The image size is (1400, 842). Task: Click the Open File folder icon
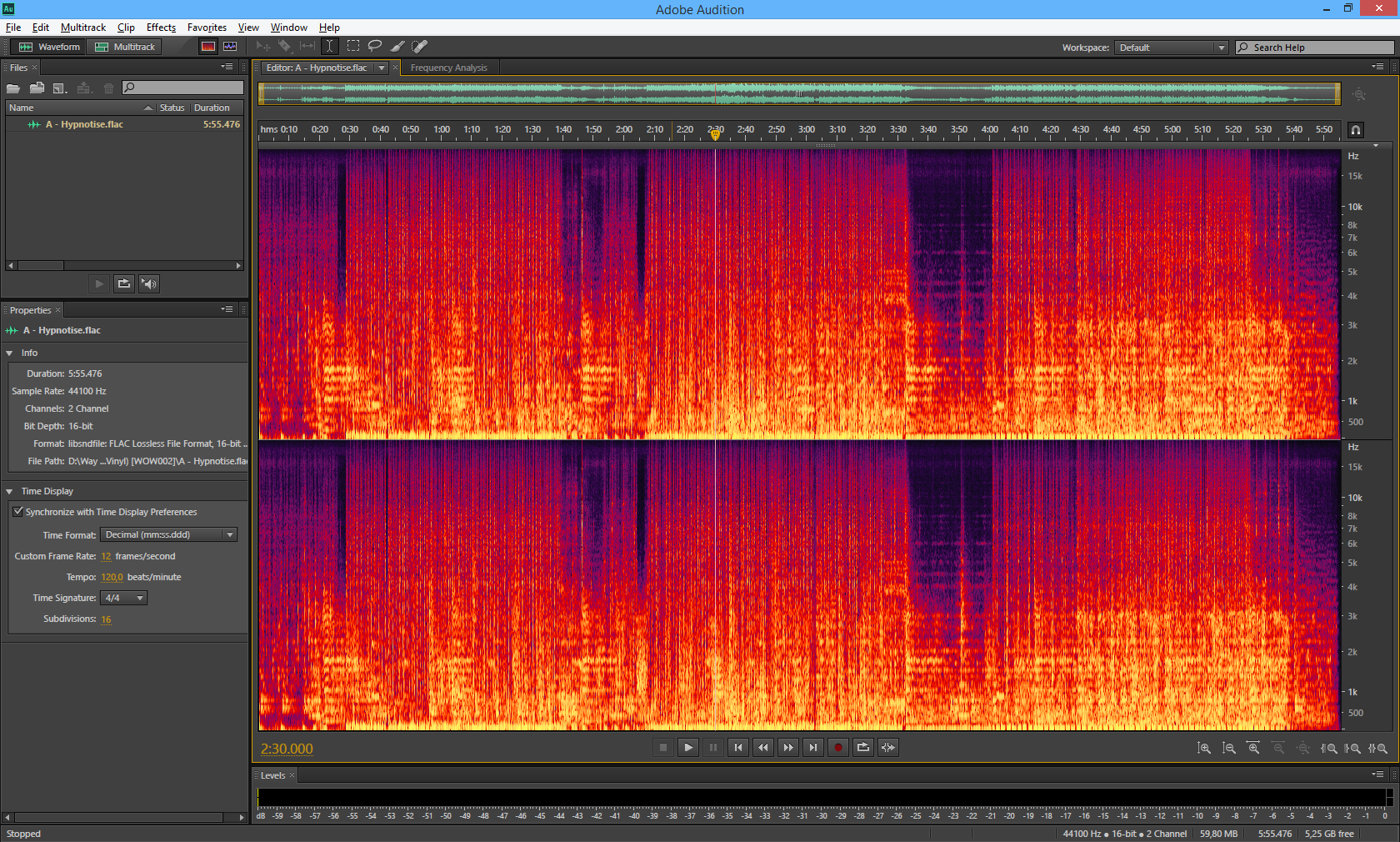pyautogui.click(x=13, y=88)
